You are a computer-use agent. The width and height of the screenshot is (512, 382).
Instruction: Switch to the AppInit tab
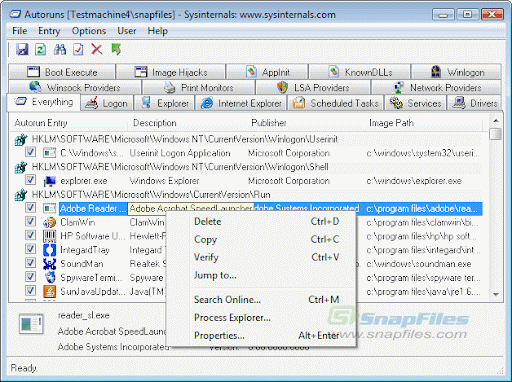point(267,72)
